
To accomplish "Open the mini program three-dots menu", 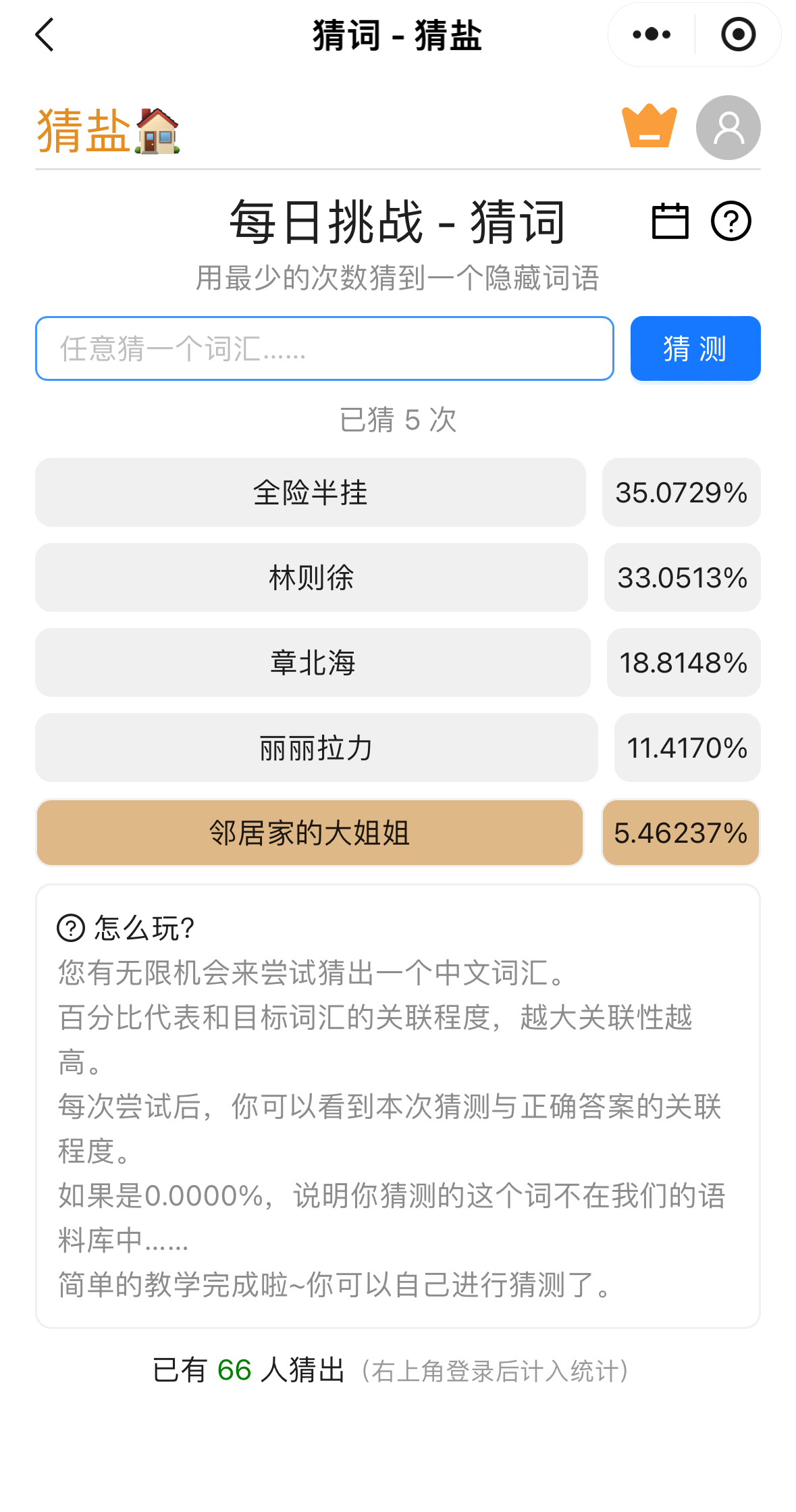I will coord(652,34).
